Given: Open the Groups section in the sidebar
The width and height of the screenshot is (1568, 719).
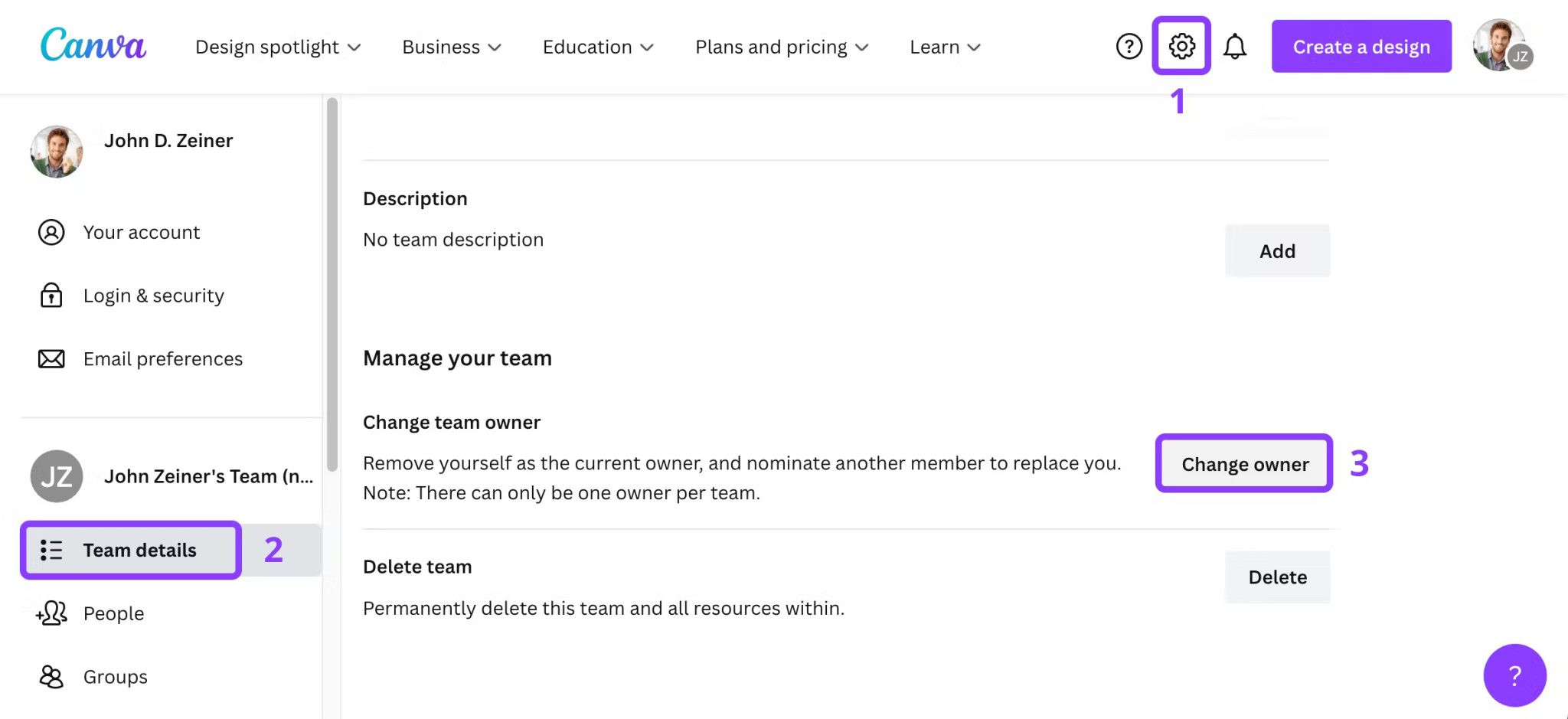Looking at the screenshot, I should pyautogui.click(x=114, y=676).
